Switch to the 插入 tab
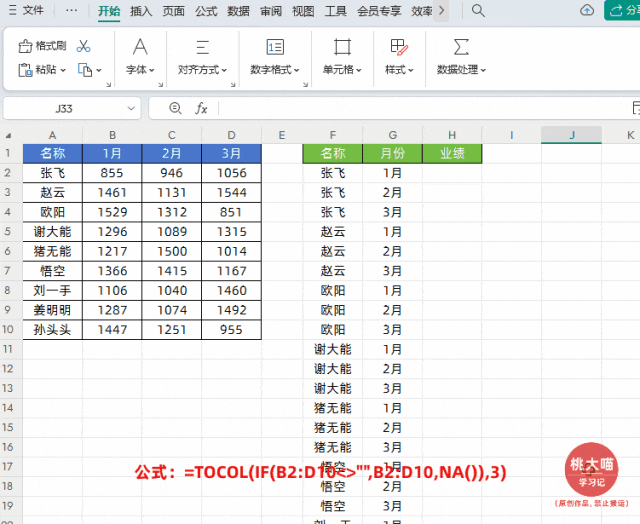This screenshot has width=640, height=524. (x=141, y=11)
